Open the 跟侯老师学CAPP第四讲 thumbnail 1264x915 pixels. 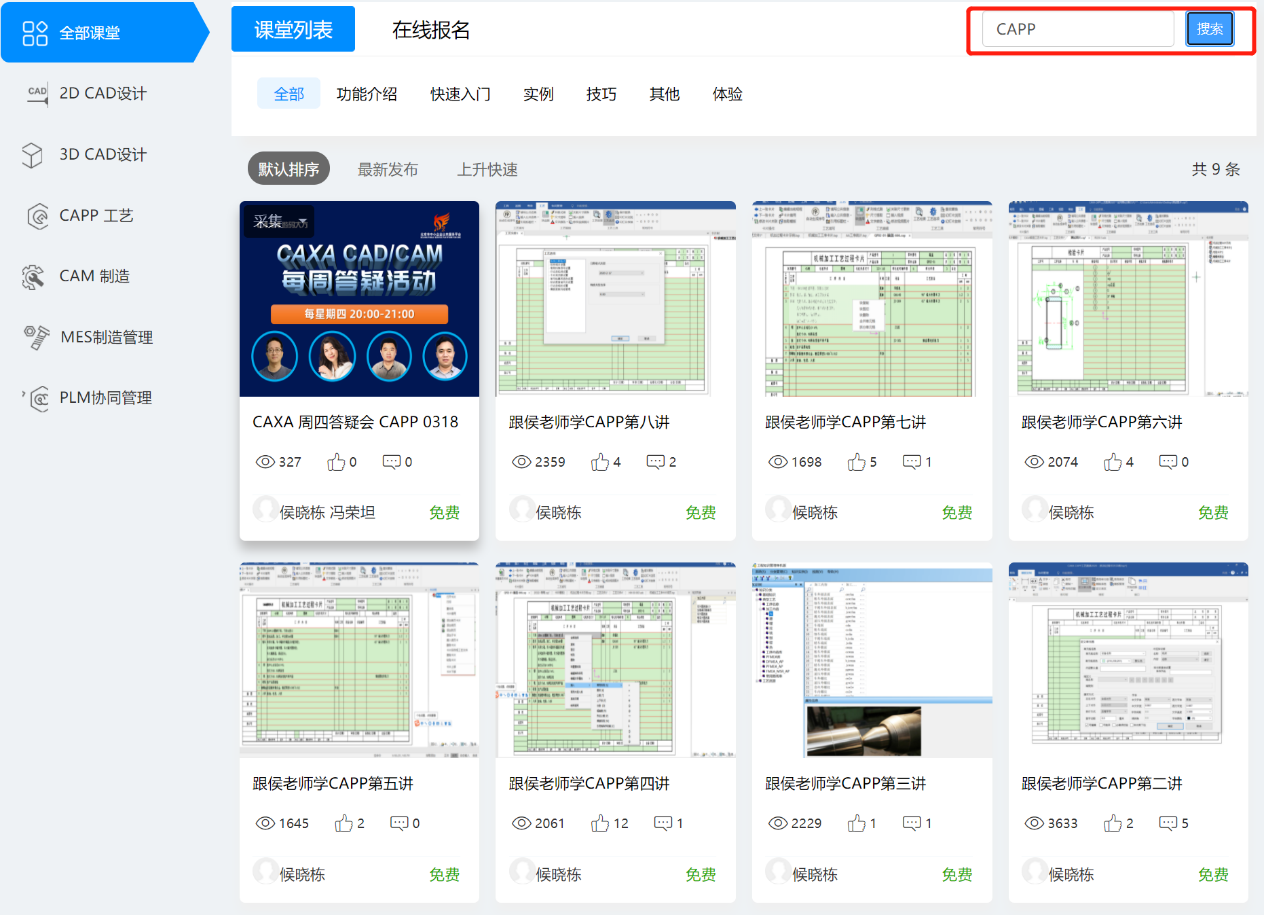pos(616,660)
